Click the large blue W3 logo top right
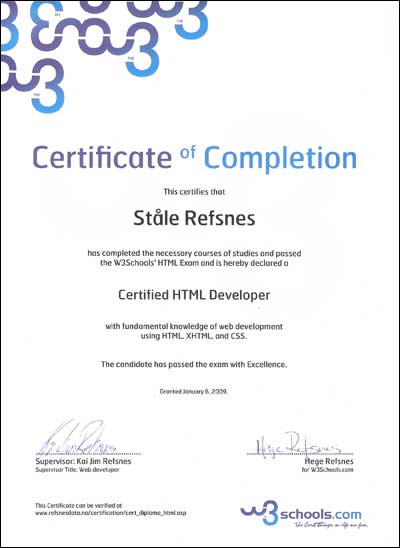 (168, 19)
